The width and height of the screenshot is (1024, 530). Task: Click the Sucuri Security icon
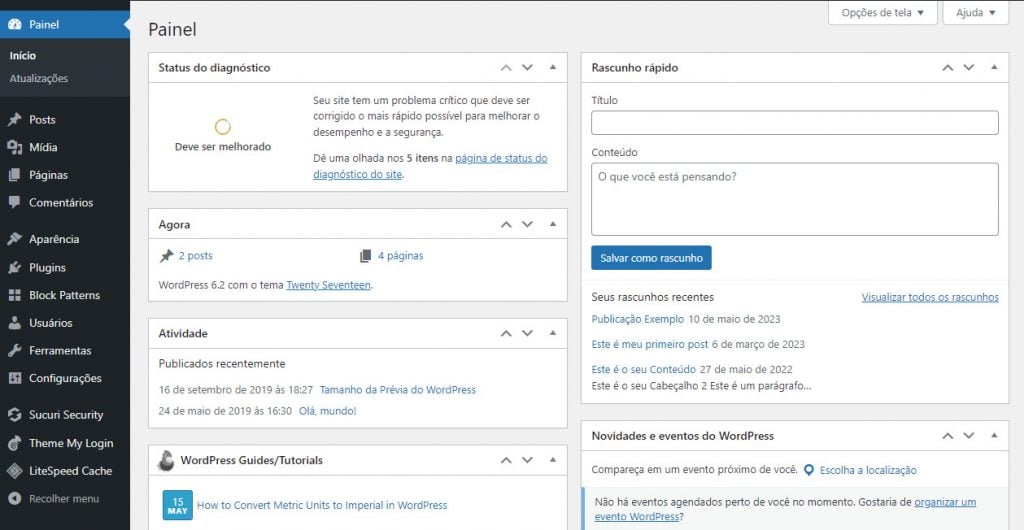[x=14, y=414]
